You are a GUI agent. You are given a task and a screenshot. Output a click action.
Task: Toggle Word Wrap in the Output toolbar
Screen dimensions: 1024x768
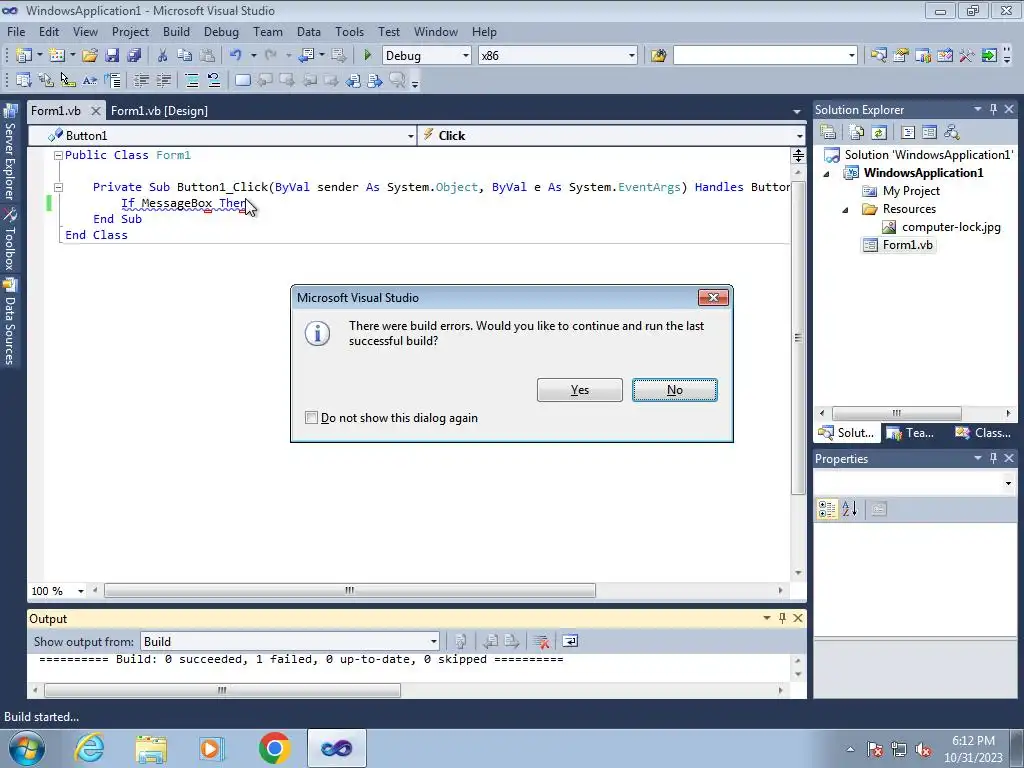pos(569,641)
